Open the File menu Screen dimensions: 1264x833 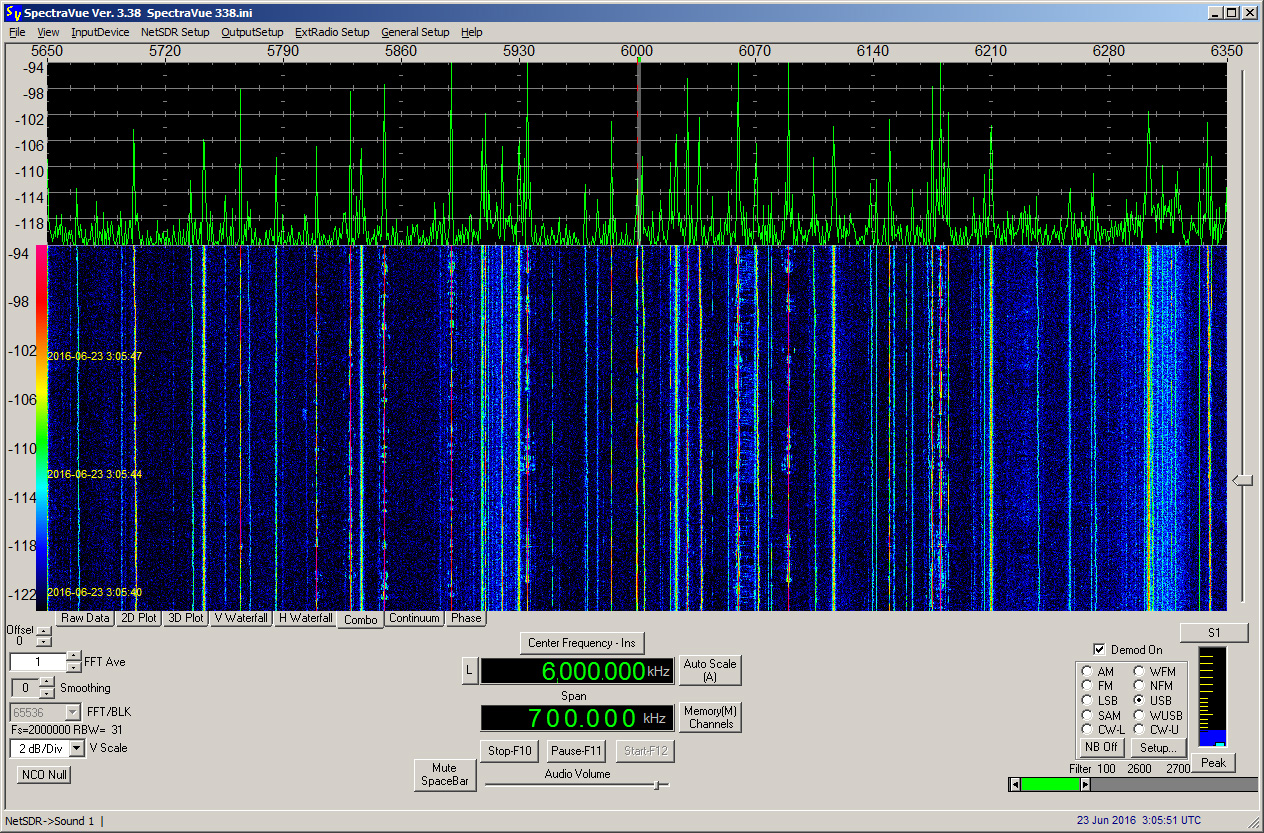point(17,32)
